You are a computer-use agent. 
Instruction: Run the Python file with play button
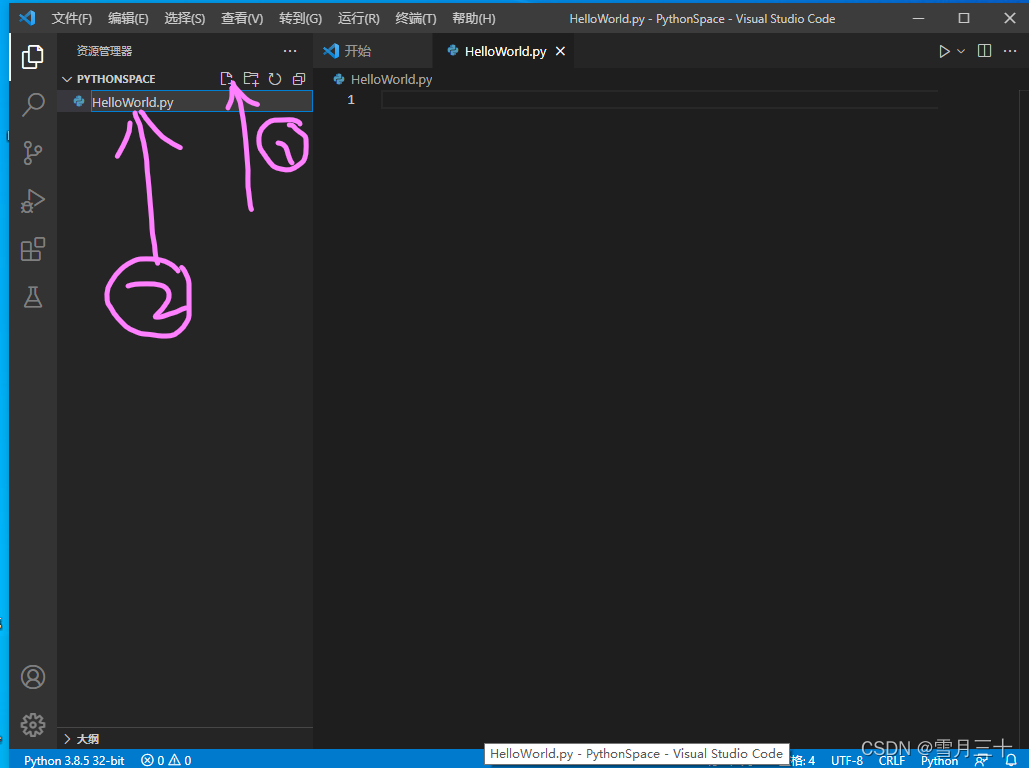(944, 51)
